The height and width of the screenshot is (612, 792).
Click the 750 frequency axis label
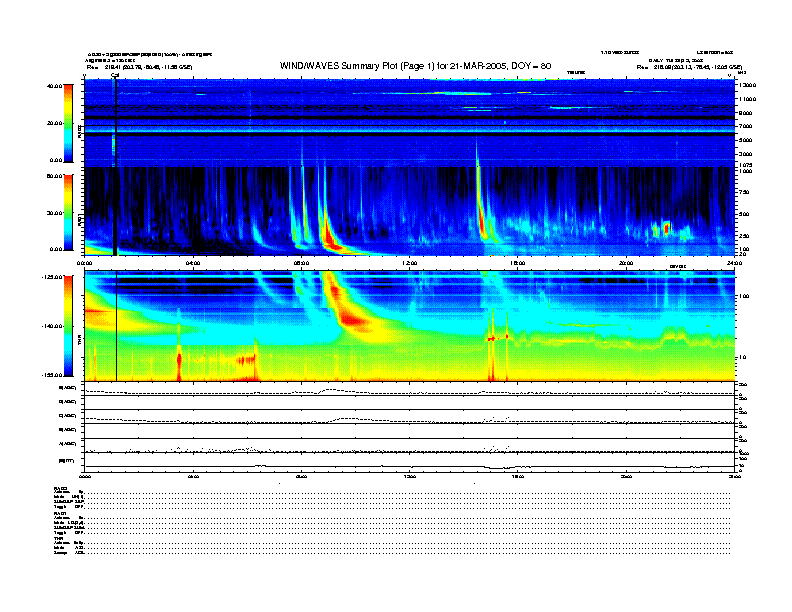pyautogui.click(x=744, y=192)
